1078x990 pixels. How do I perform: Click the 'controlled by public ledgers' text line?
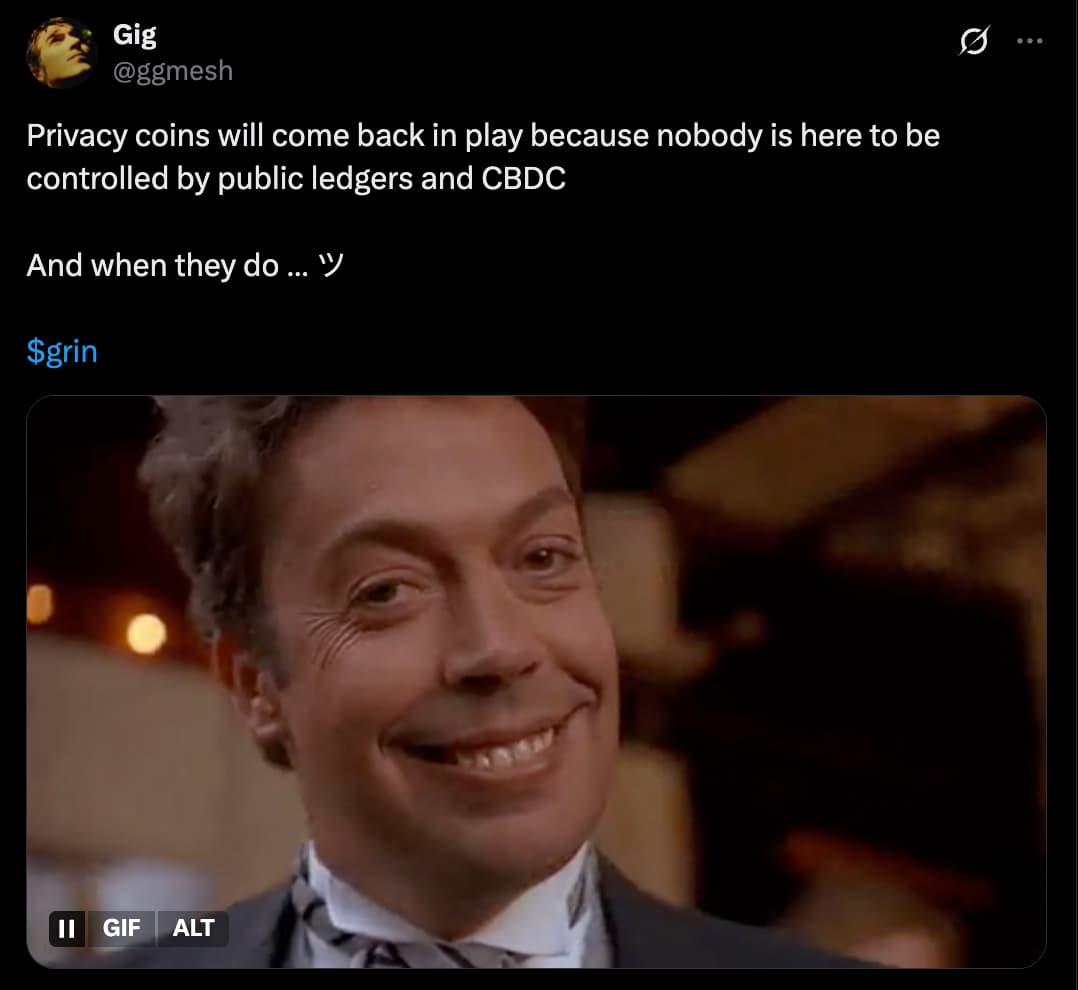pyautogui.click(x=296, y=179)
